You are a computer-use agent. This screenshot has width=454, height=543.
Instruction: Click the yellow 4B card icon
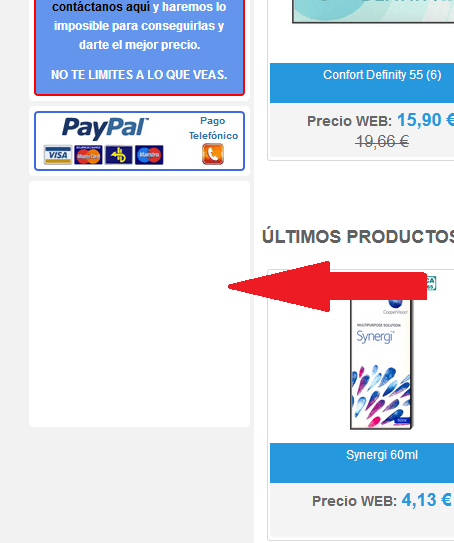pos(119,155)
